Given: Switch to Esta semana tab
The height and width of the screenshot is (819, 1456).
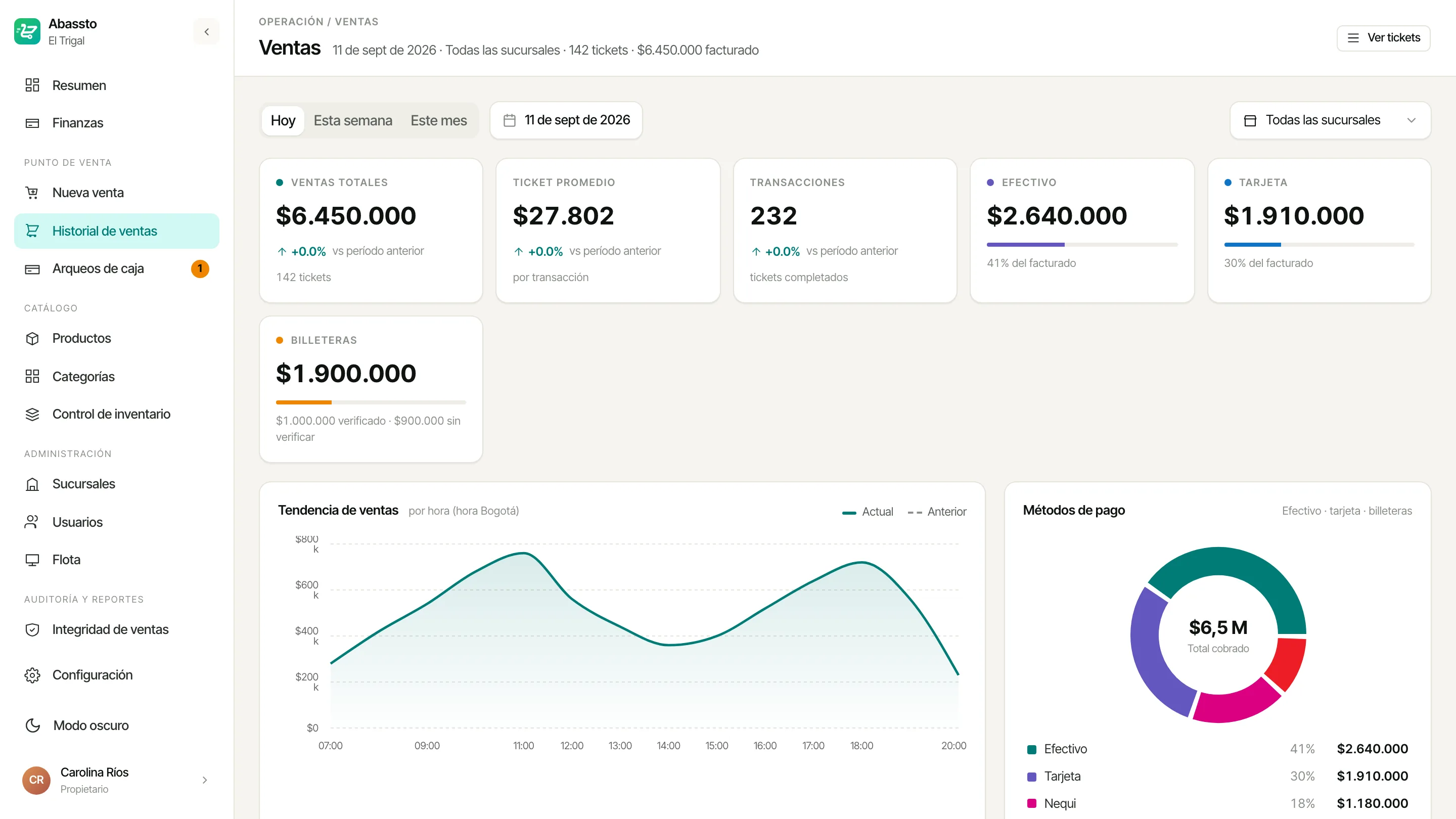Looking at the screenshot, I should click(353, 120).
